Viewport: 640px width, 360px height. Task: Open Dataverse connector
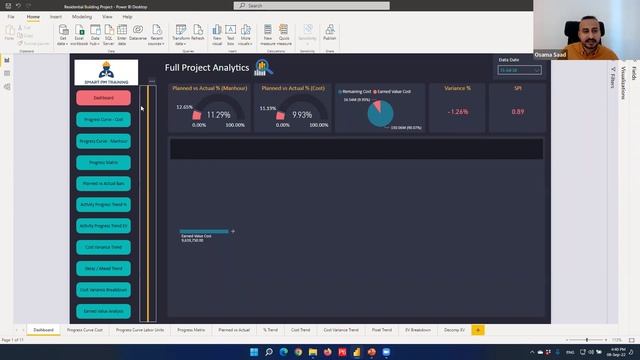point(138,33)
